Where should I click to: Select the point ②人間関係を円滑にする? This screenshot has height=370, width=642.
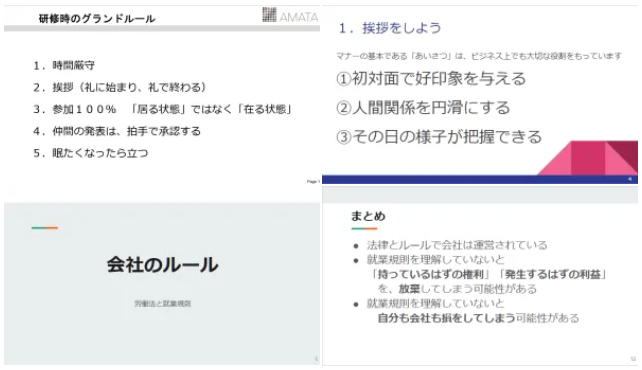(423, 107)
